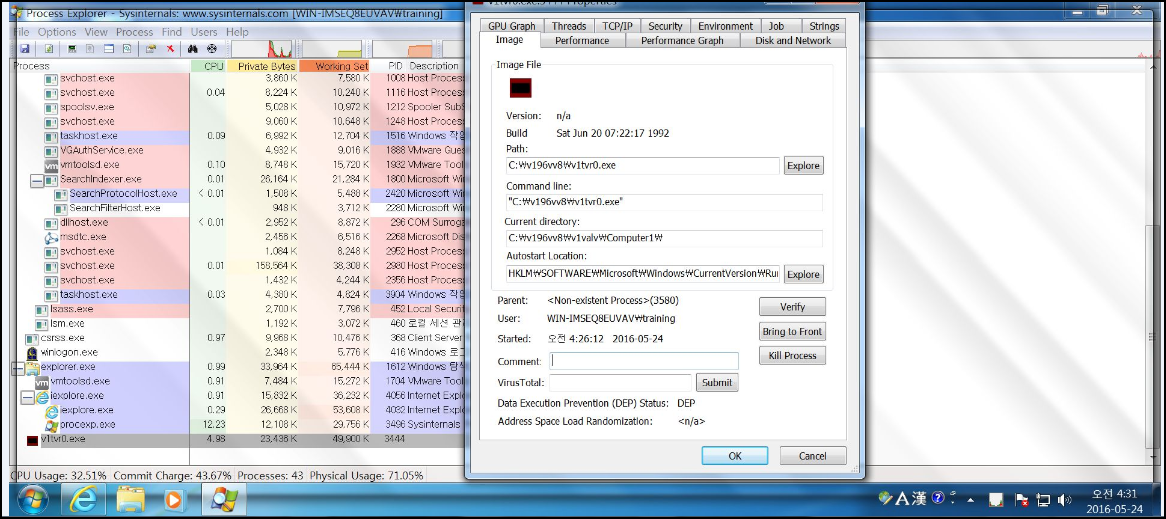Sort by the CPU column header

pyautogui.click(x=207, y=66)
